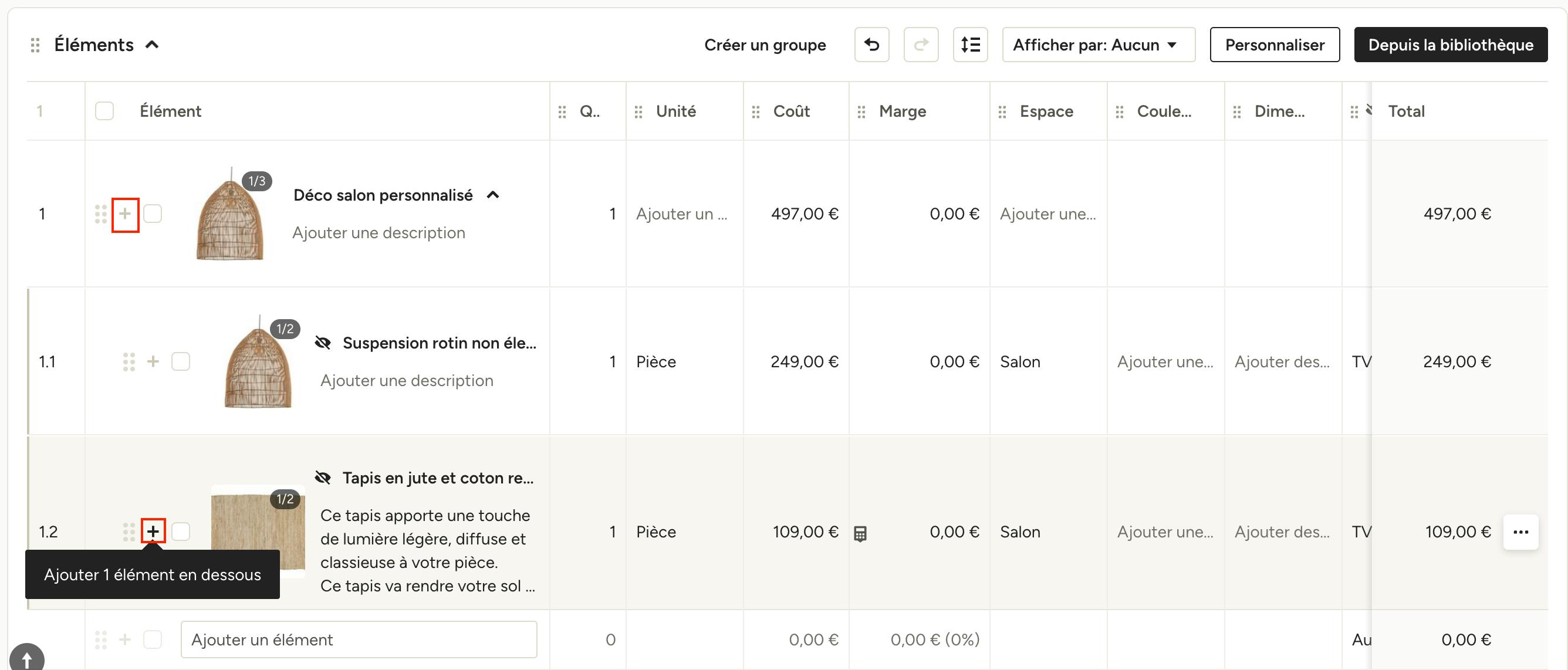Click Ajouter une... colour cell for Tapis
Screen dimensions: 1568x670
pos(1165,532)
